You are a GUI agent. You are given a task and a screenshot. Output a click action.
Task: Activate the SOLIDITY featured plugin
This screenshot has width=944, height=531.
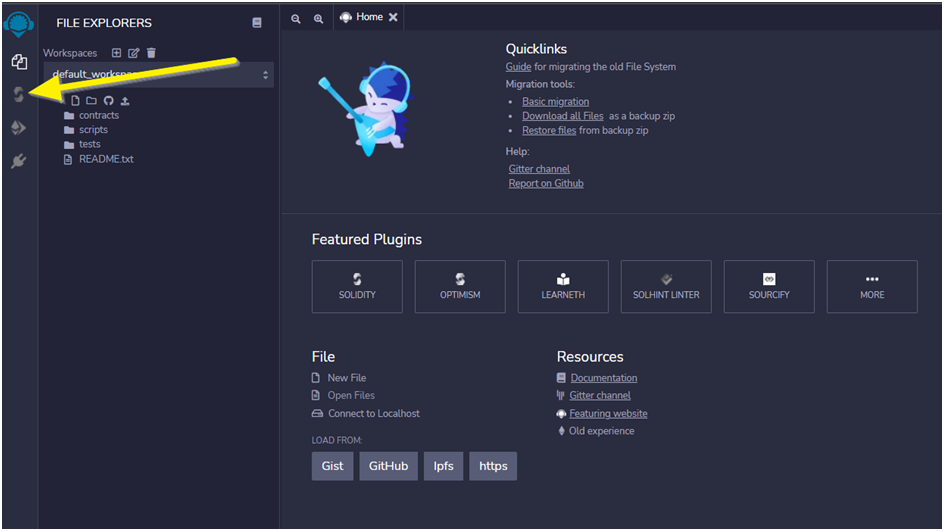[357, 287]
